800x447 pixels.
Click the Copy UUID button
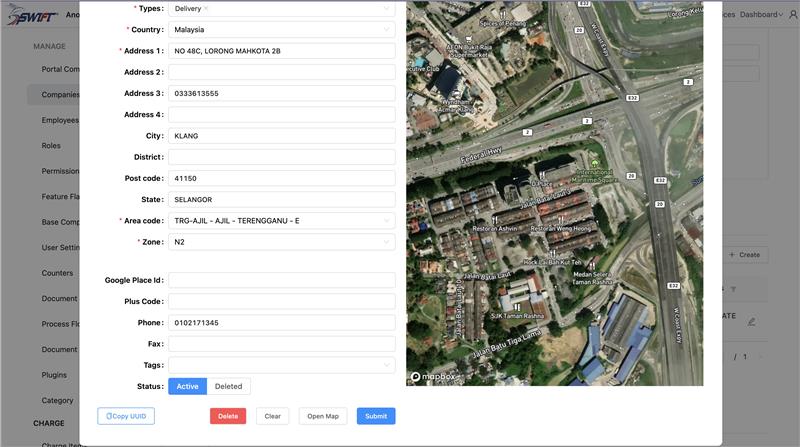(x=126, y=416)
